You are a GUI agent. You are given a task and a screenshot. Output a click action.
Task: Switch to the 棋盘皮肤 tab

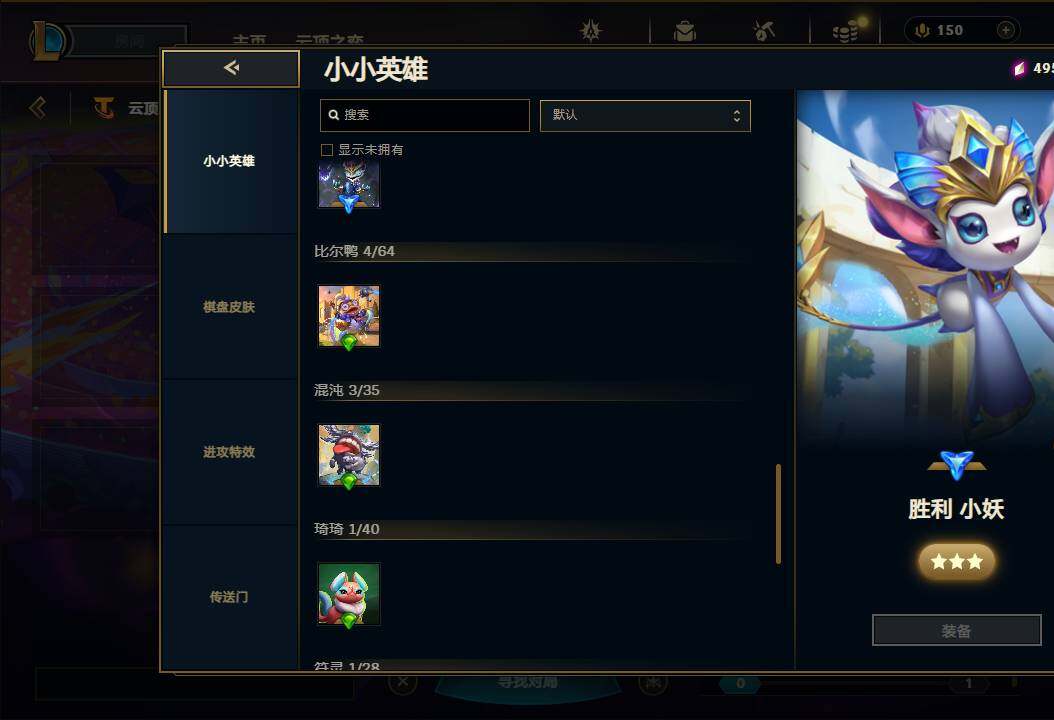point(229,307)
